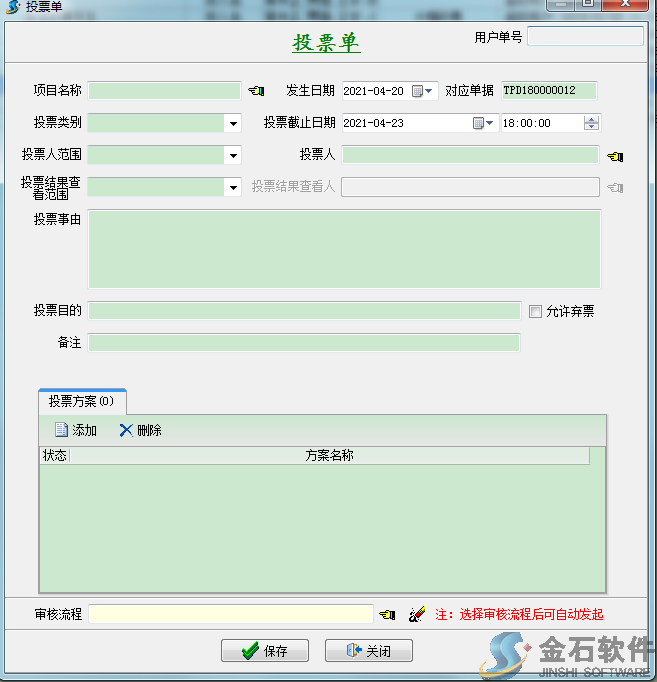
Task: Click the lookup icon beside 审核流程 field
Action: point(387,614)
